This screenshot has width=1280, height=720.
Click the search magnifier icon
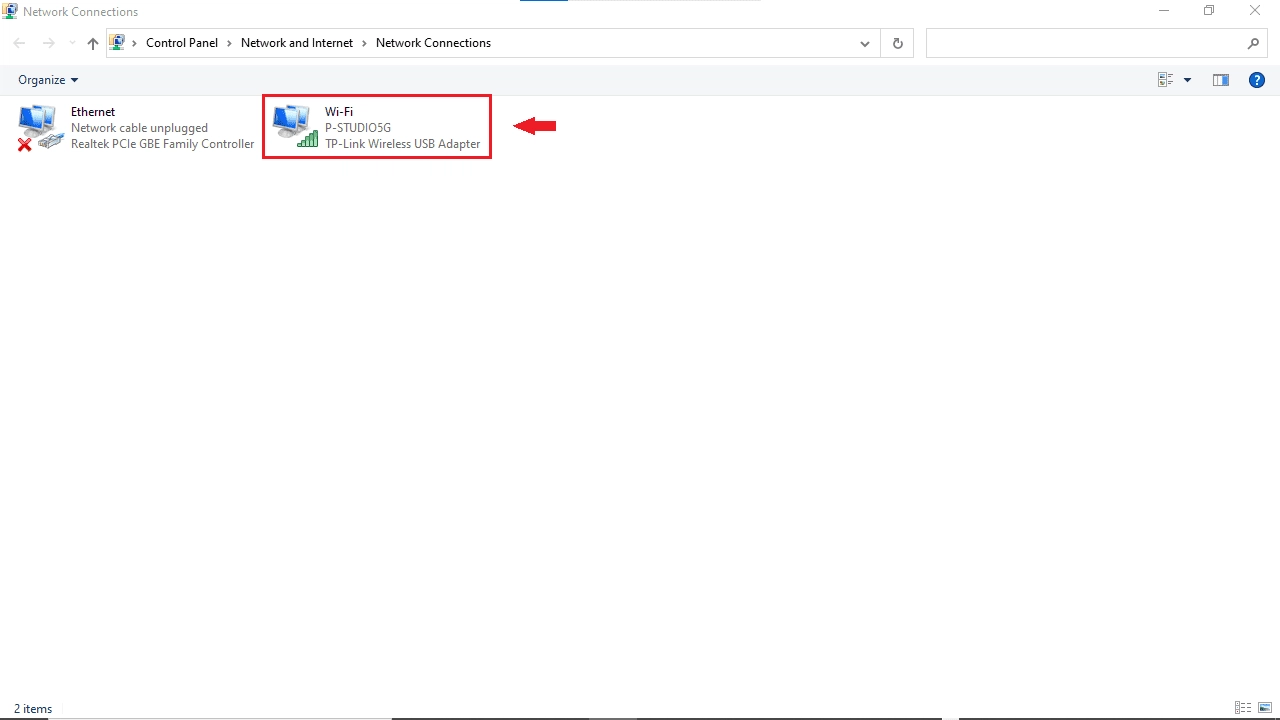click(1253, 43)
